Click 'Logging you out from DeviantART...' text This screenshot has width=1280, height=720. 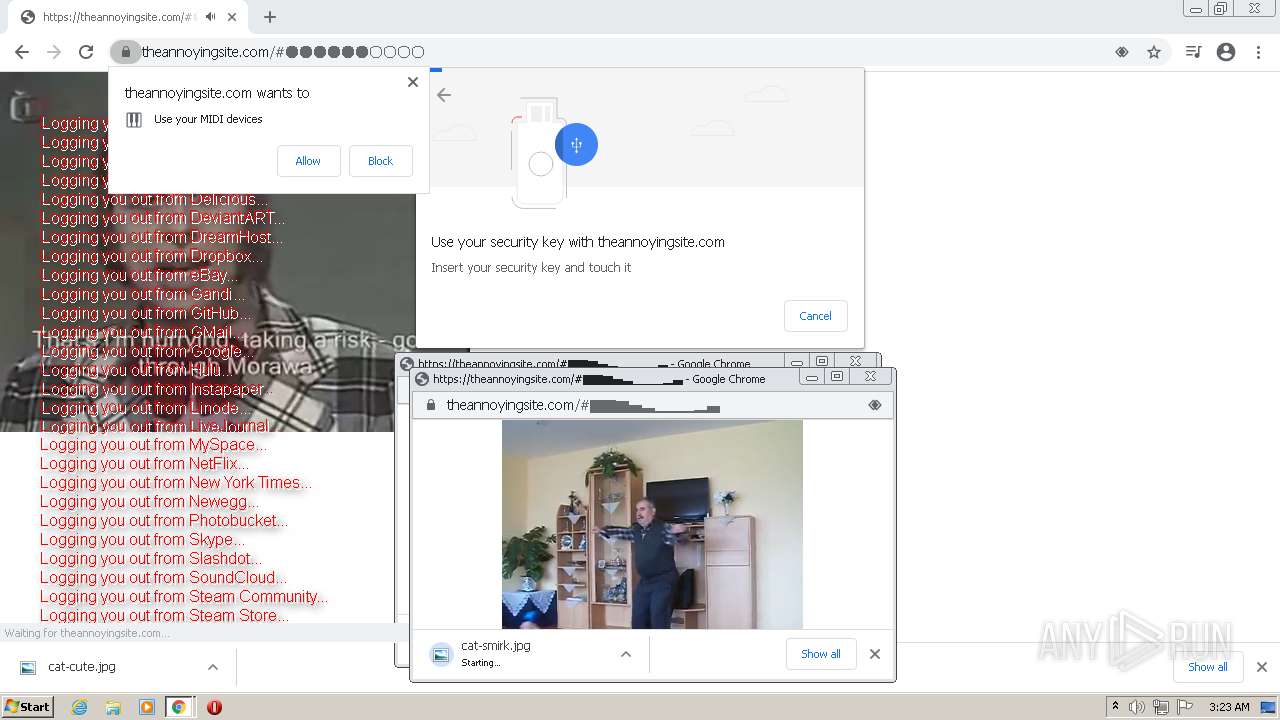click(x=163, y=218)
